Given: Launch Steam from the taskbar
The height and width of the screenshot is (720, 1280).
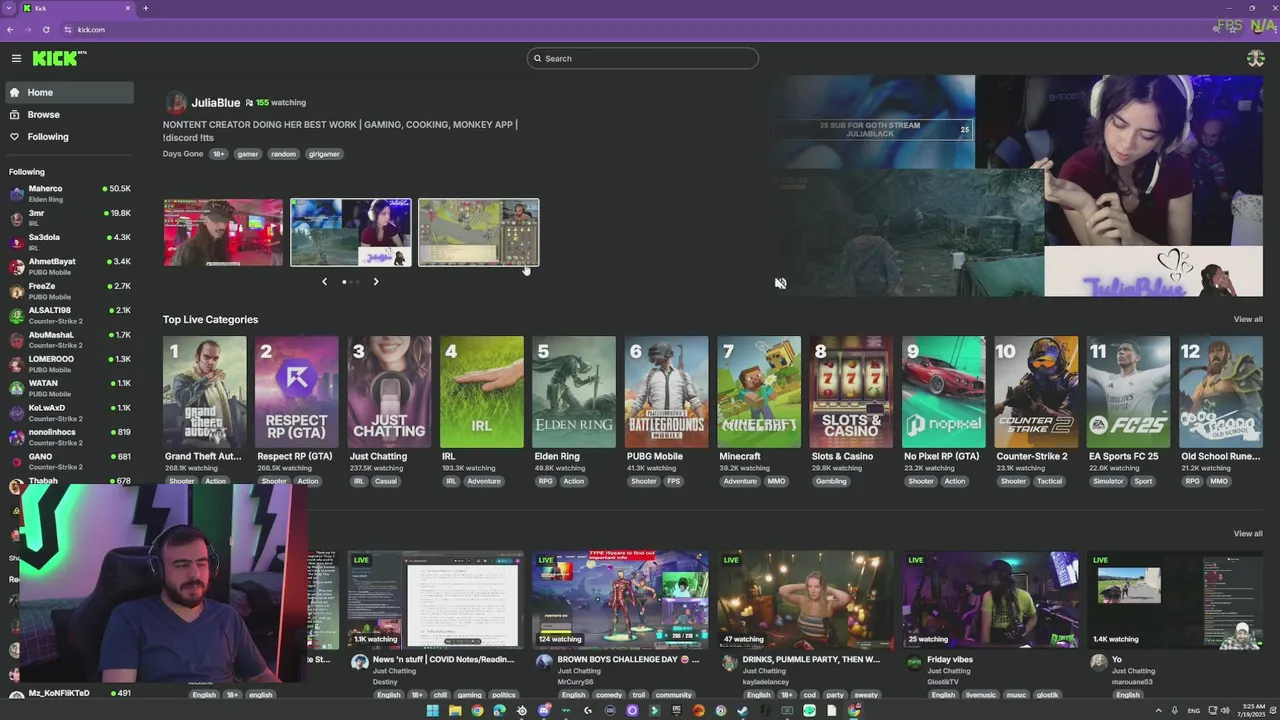Looking at the screenshot, I should click(x=742, y=710).
